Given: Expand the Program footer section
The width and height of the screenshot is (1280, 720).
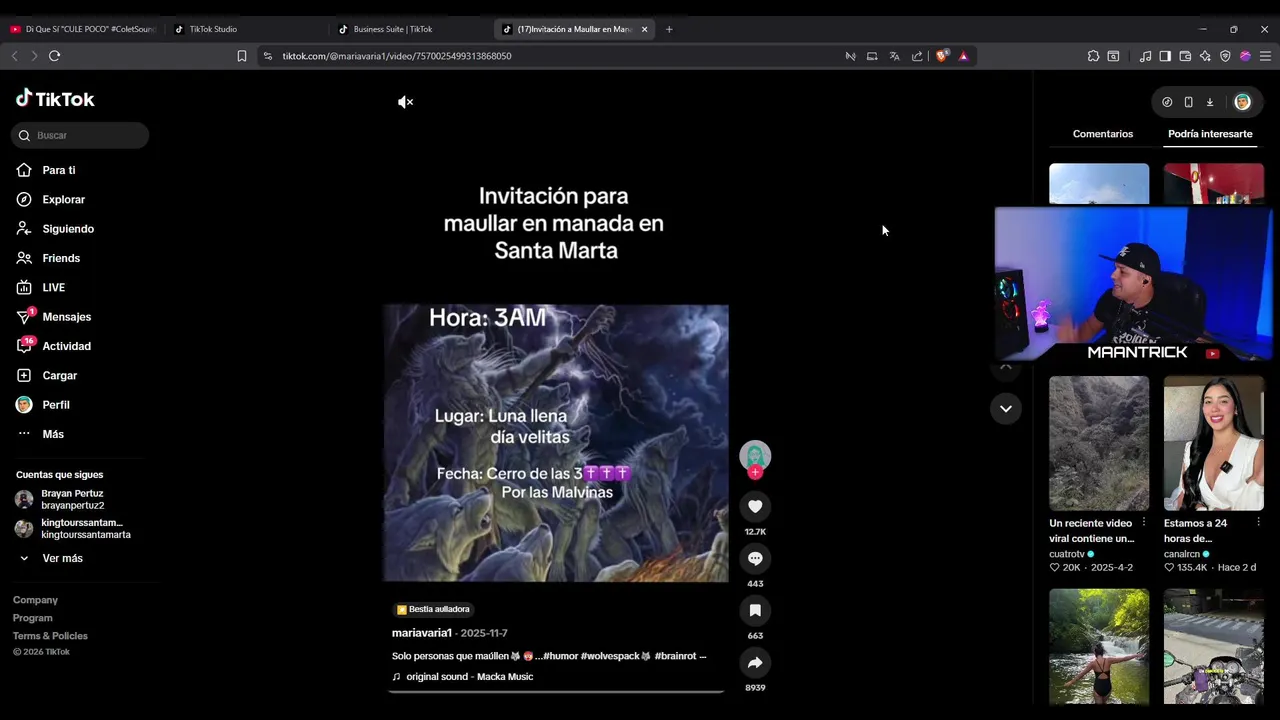Looking at the screenshot, I should pyautogui.click(x=33, y=618).
